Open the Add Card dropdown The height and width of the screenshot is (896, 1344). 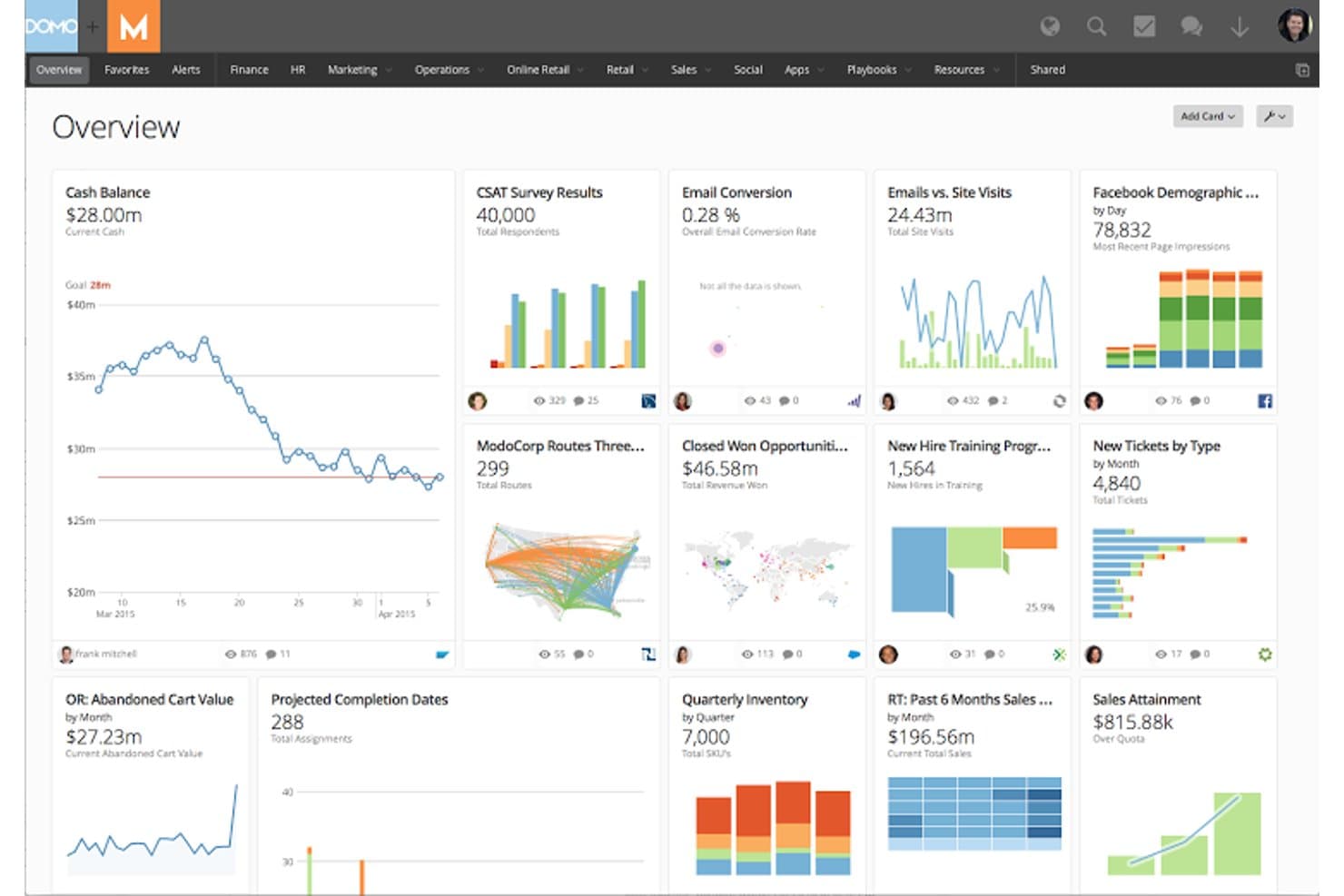point(1208,116)
